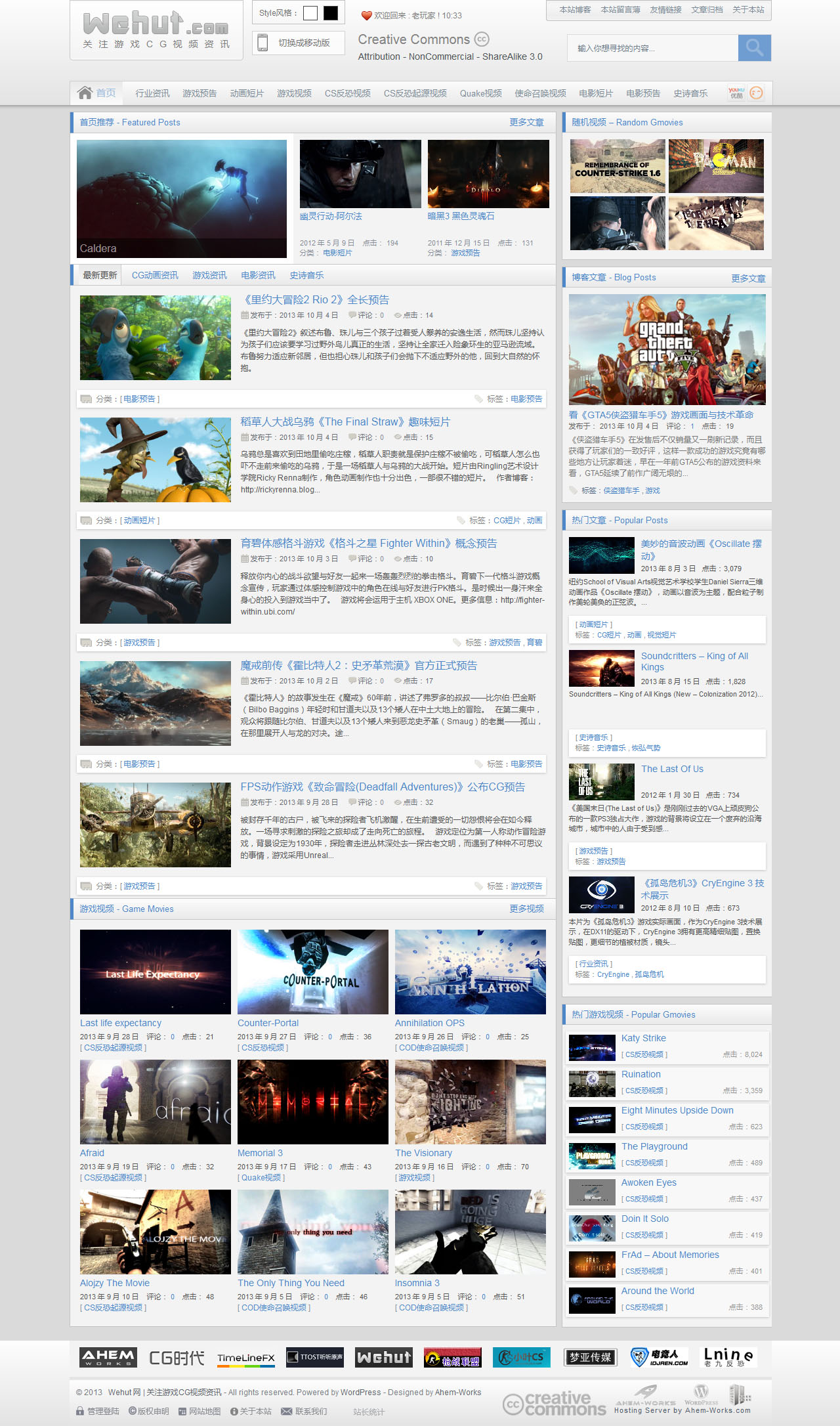This screenshot has width=840, height=1426.
Task: Click the AHEM Works partner logo
Action: click(x=108, y=1357)
